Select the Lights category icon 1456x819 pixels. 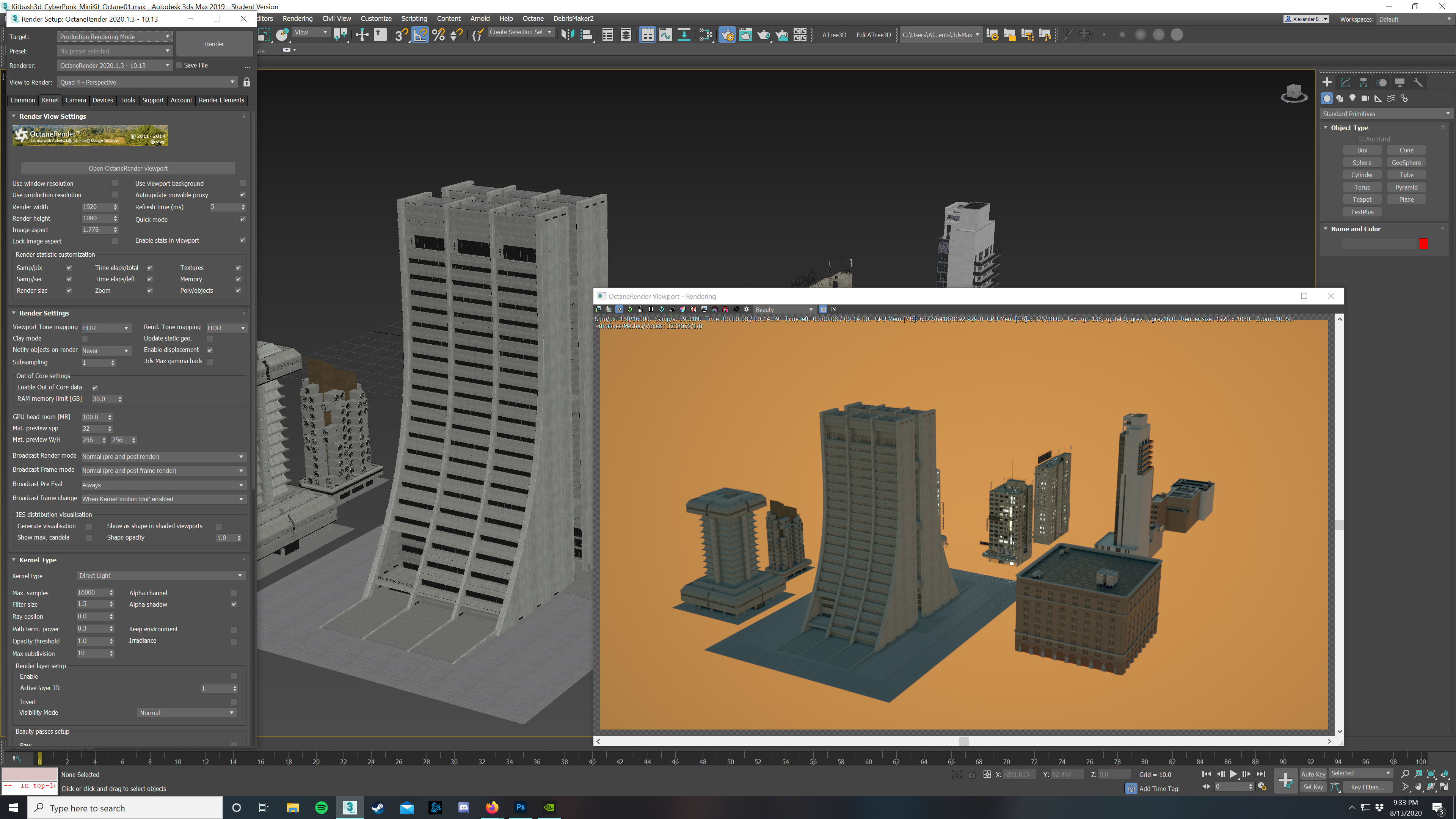pos(1352,98)
